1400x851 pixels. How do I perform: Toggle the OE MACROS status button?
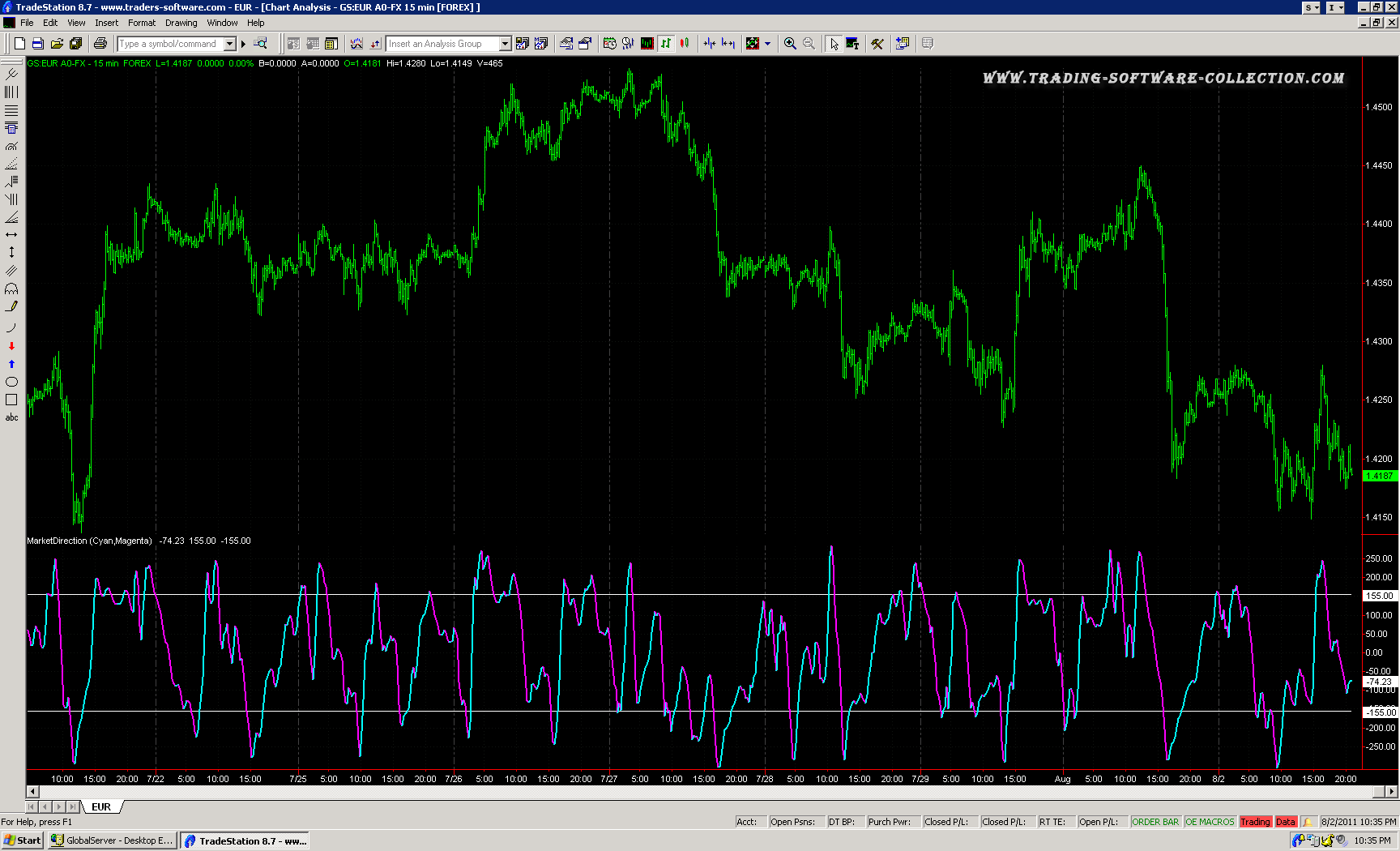pyautogui.click(x=1209, y=822)
